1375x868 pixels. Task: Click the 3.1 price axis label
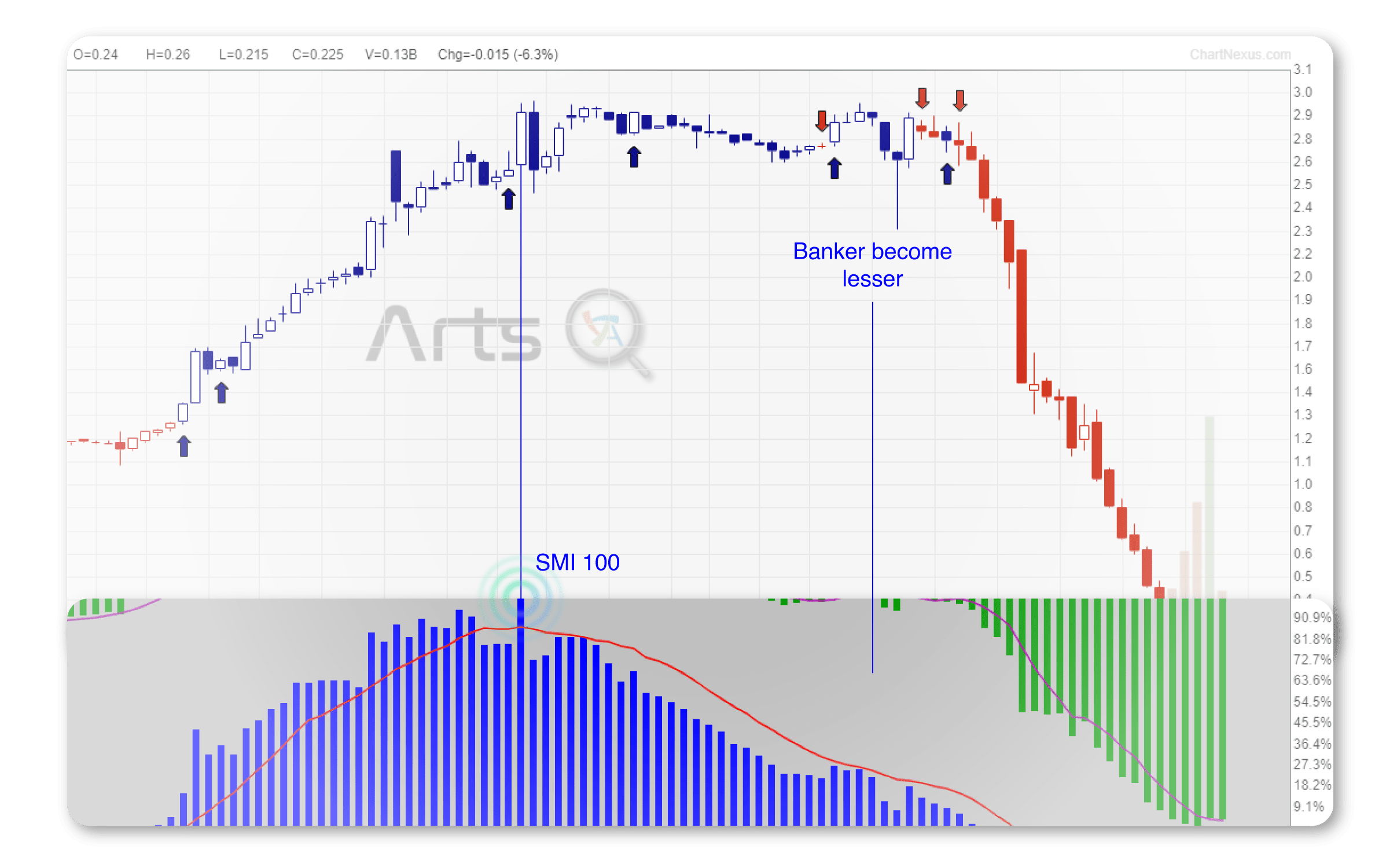[1303, 69]
